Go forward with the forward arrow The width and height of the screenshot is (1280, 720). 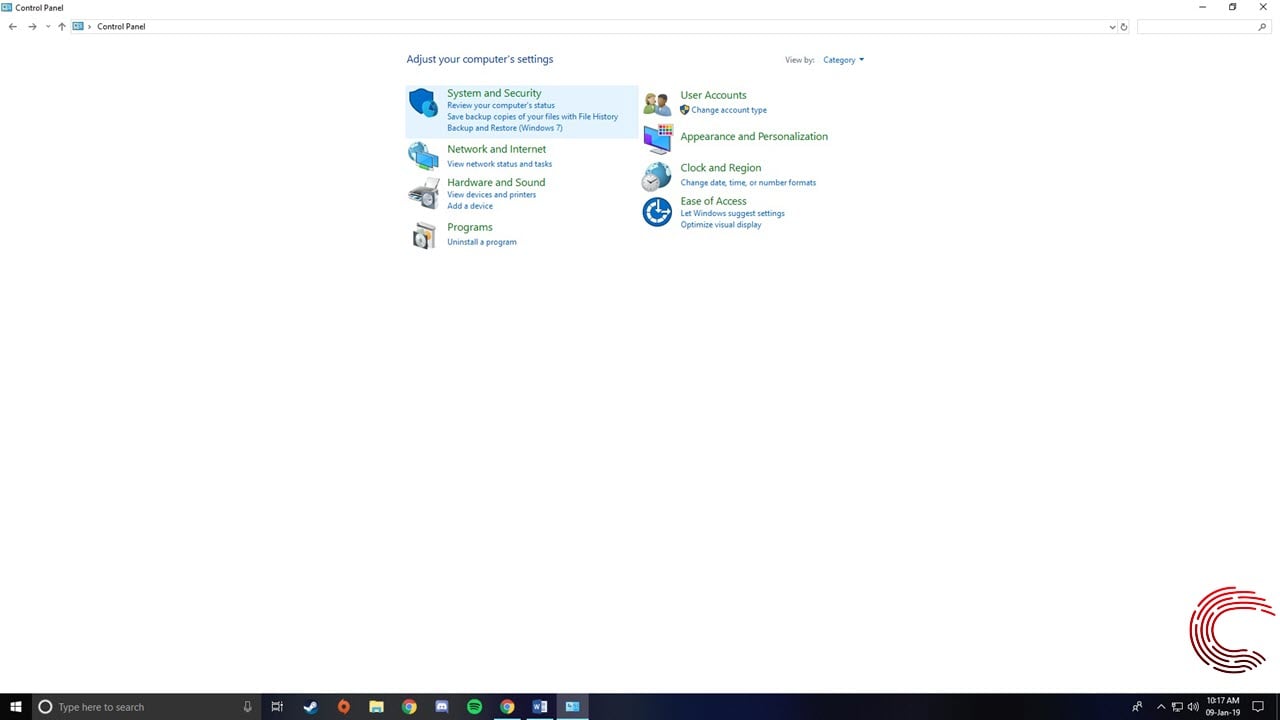[x=32, y=27]
